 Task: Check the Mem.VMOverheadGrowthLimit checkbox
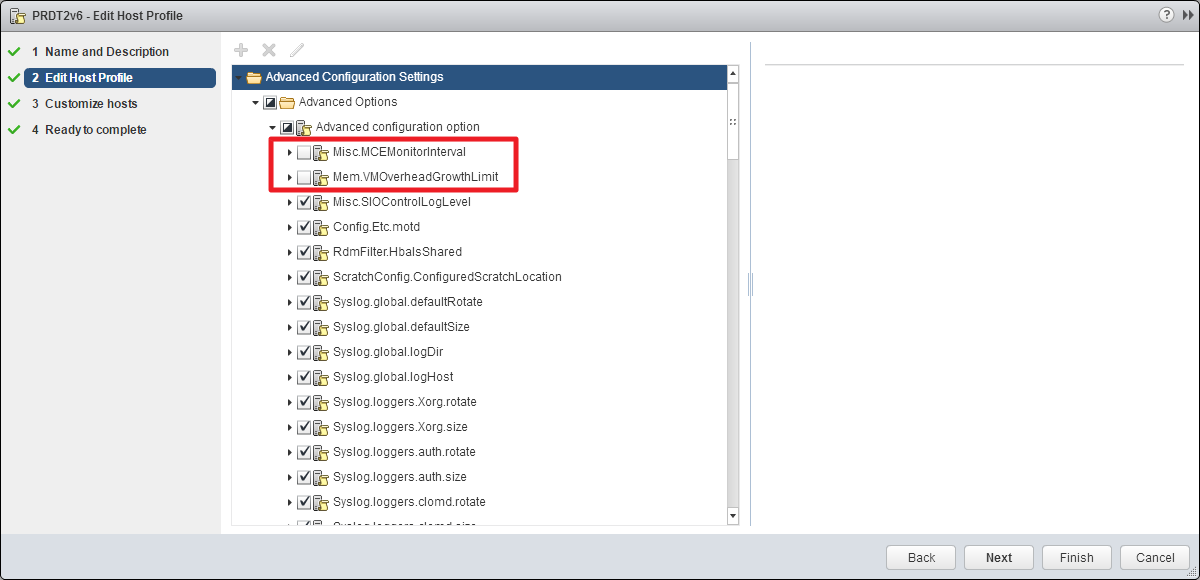[x=304, y=178]
